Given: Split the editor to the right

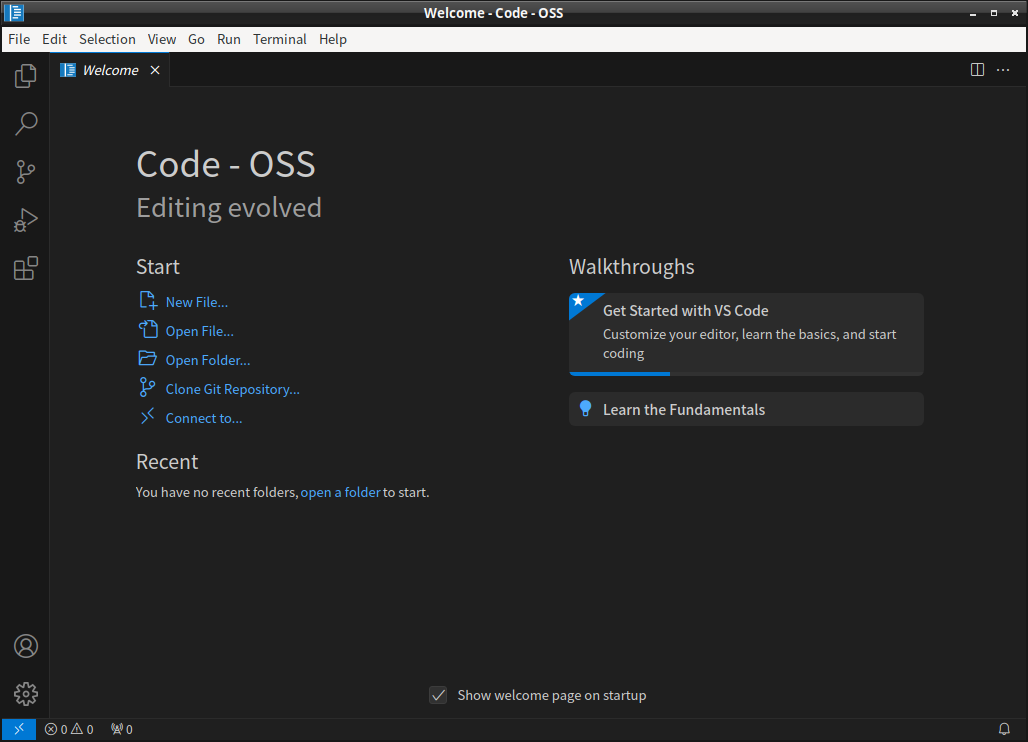Looking at the screenshot, I should pyautogui.click(x=977, y=69).
